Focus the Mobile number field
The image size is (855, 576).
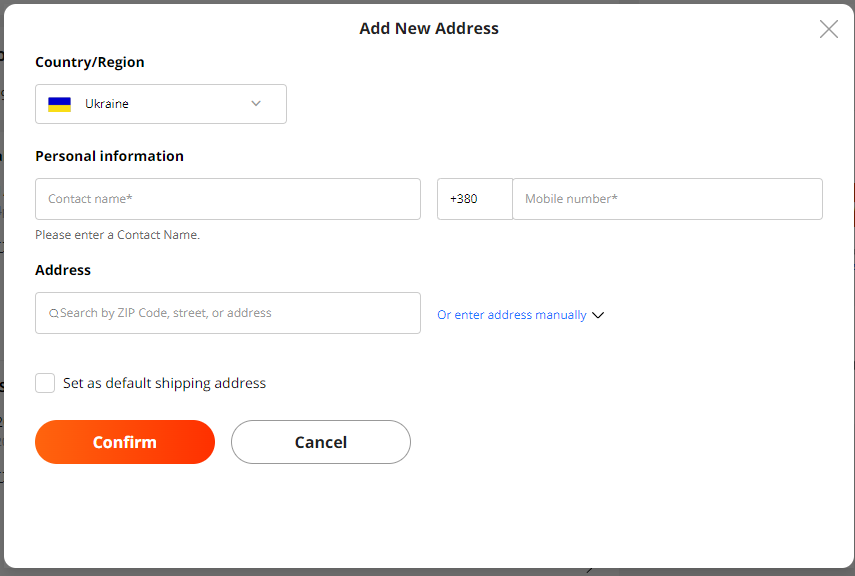667,199
